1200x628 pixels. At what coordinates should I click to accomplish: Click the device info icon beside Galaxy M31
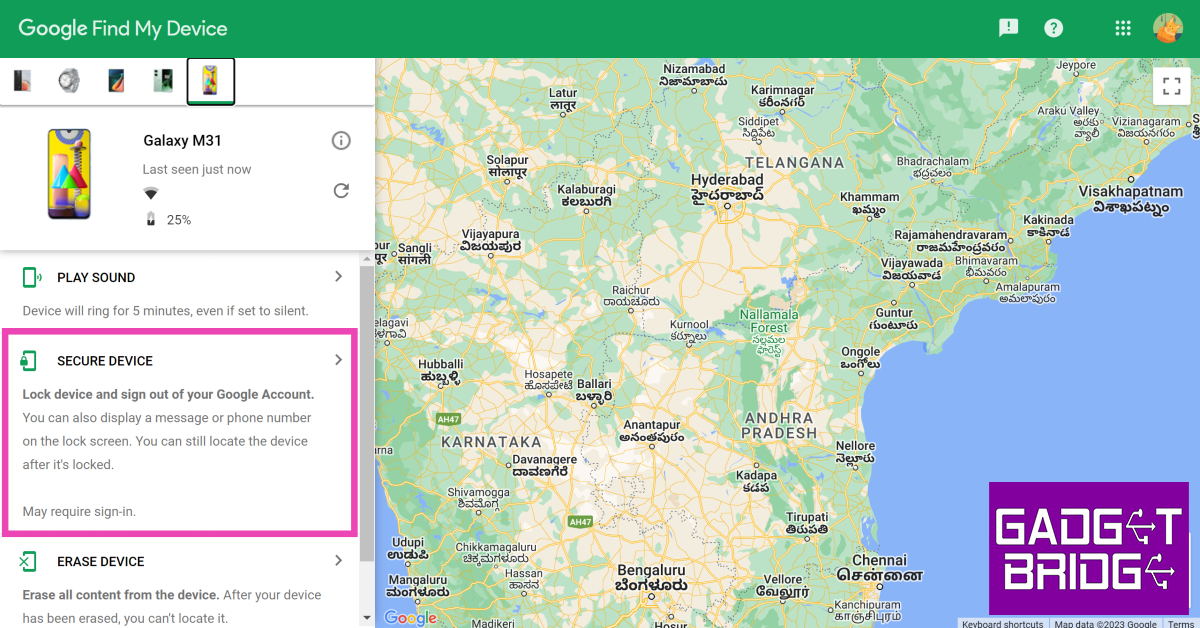point(341,141)
